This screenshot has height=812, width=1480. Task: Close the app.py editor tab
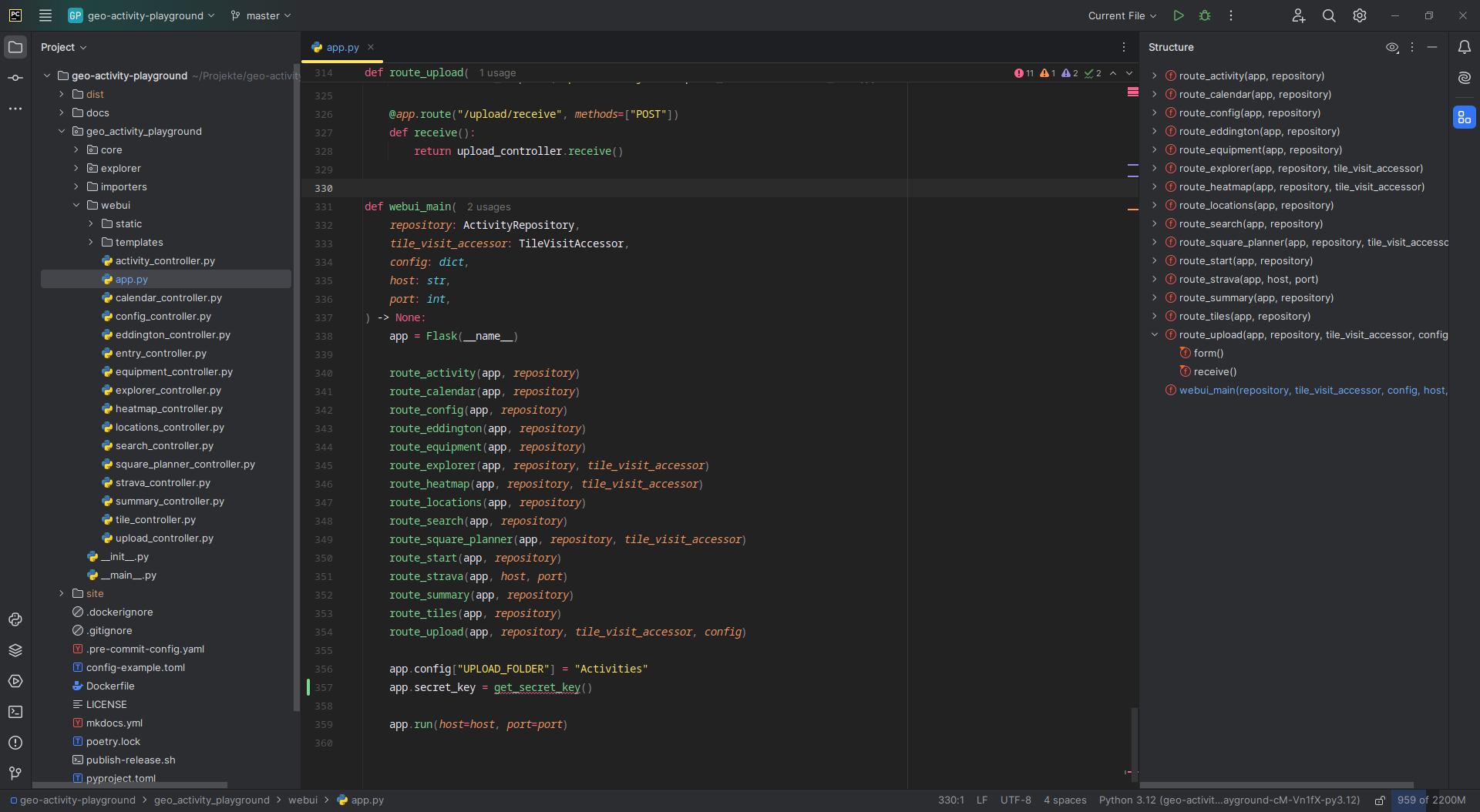coord(371,47)
